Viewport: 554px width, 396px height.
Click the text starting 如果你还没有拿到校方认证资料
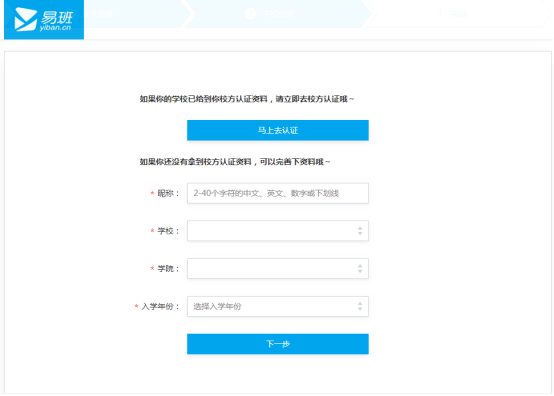(x=235, y=162)
